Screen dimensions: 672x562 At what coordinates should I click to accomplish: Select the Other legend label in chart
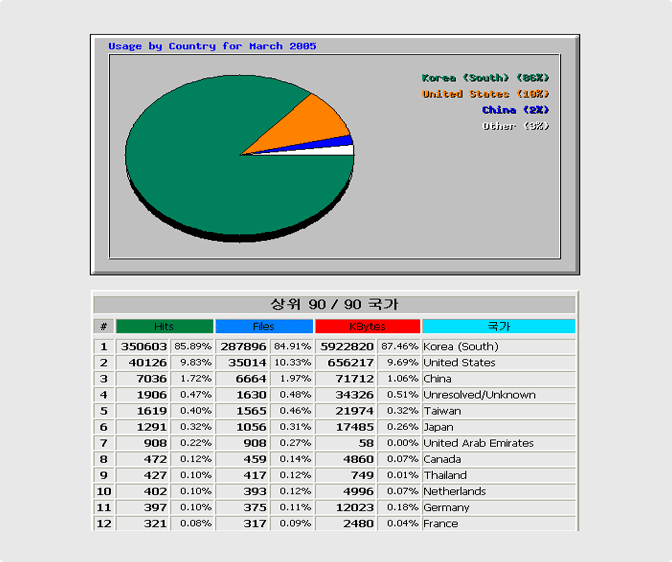(x=516, y=126)
